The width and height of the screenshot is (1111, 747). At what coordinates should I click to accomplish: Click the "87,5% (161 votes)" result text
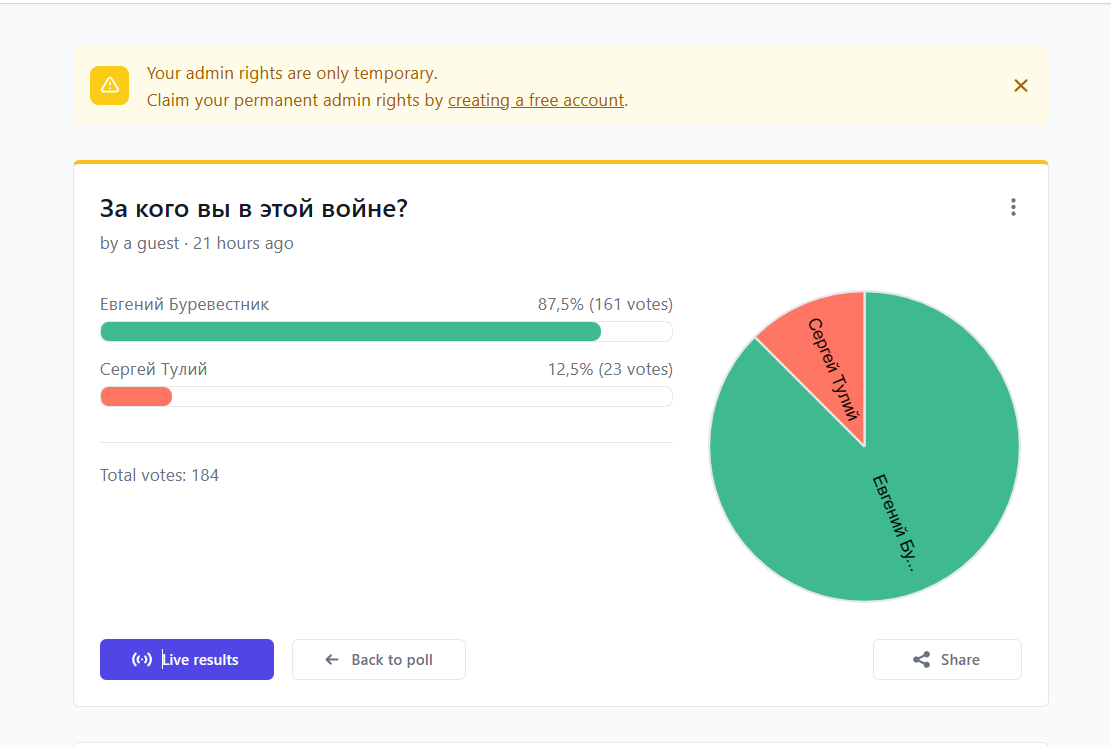click(x=605, y=304)
